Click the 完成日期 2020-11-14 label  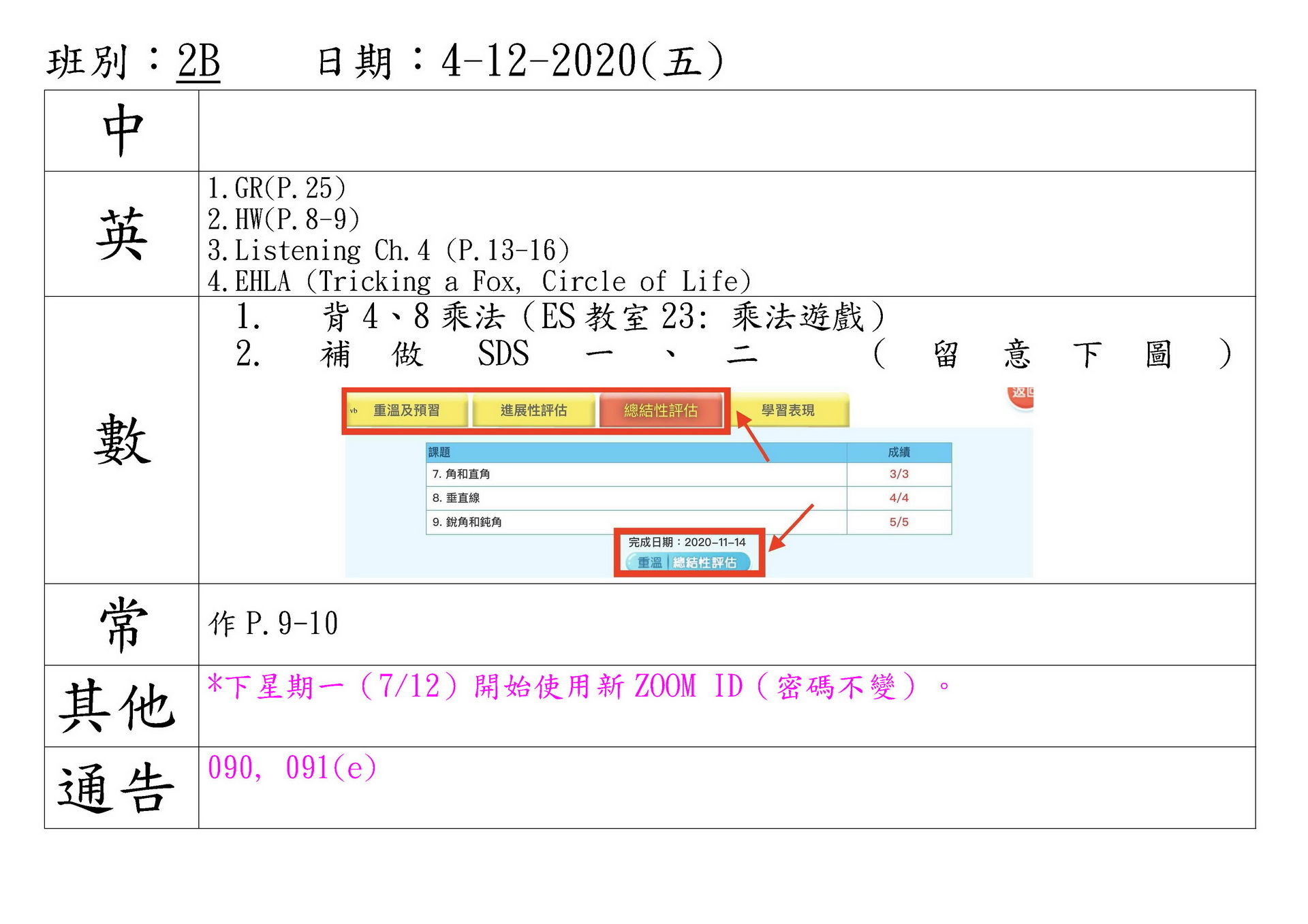pos(687,543)
